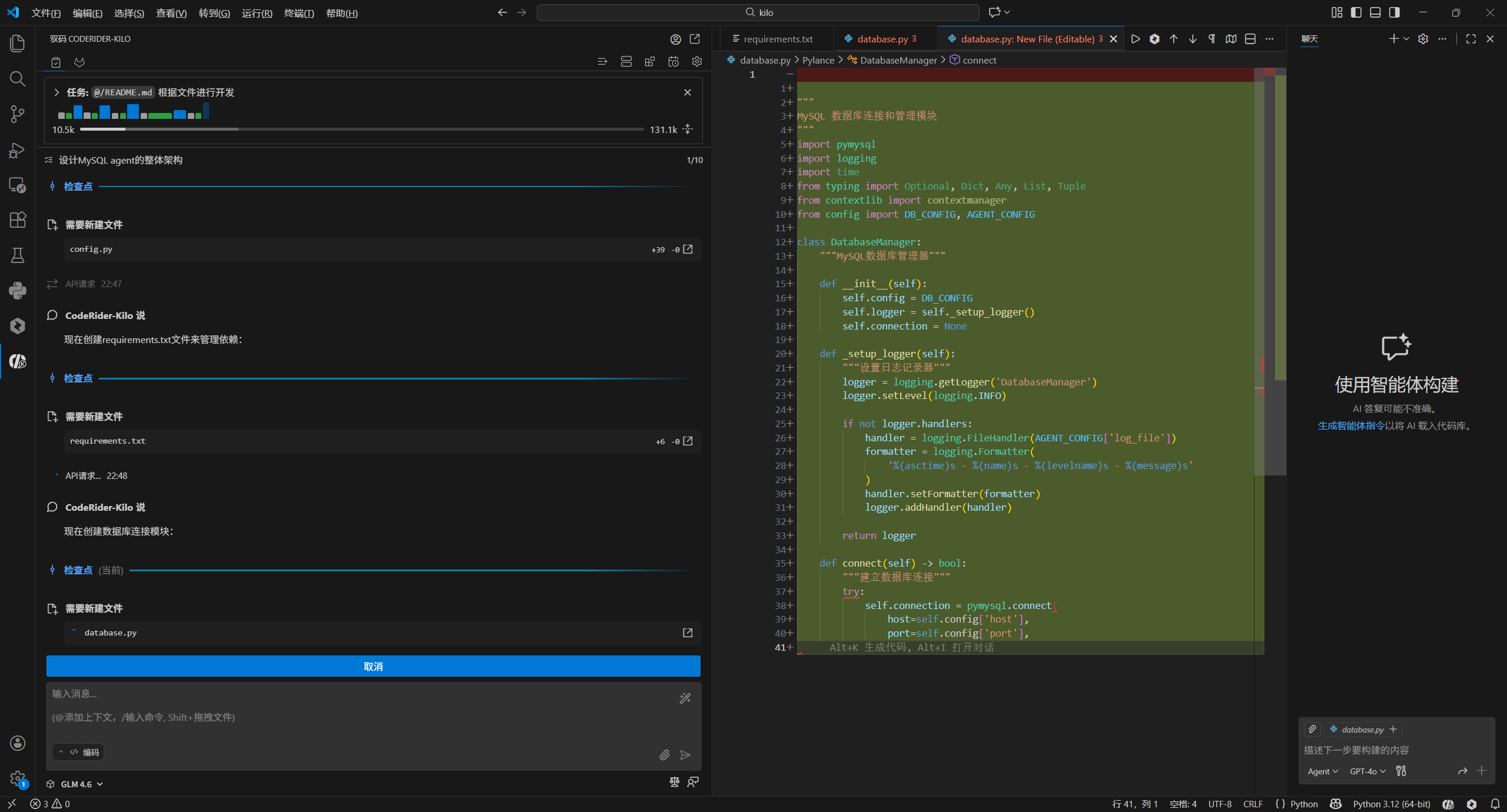Click the context usage progress bar
Screen dimensions: 1507x812
(x=361, y=129)
